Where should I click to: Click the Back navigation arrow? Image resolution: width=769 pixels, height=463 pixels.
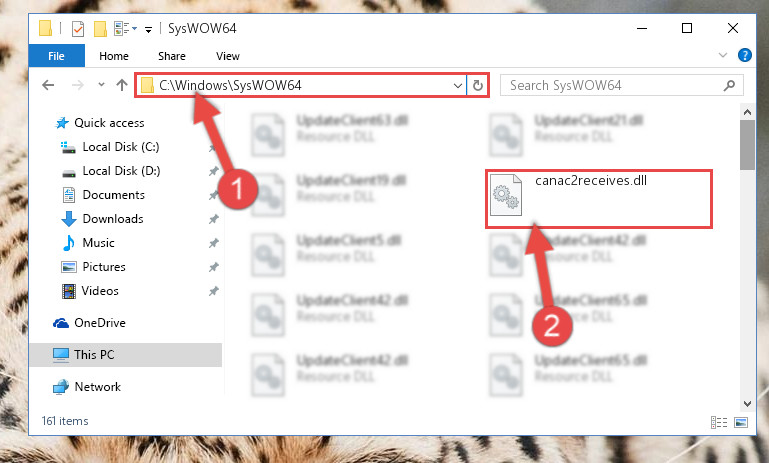pyautogui.click(x=48, y=85)
